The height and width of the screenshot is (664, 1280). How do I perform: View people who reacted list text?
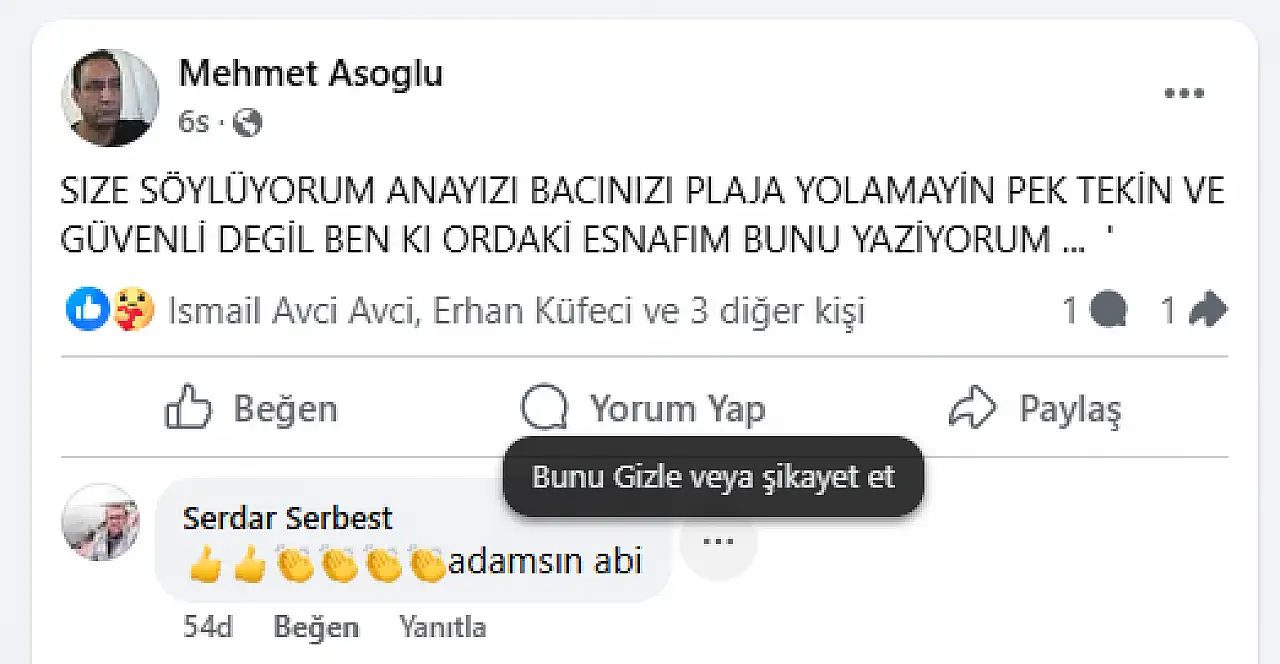(x=516, y=312)
